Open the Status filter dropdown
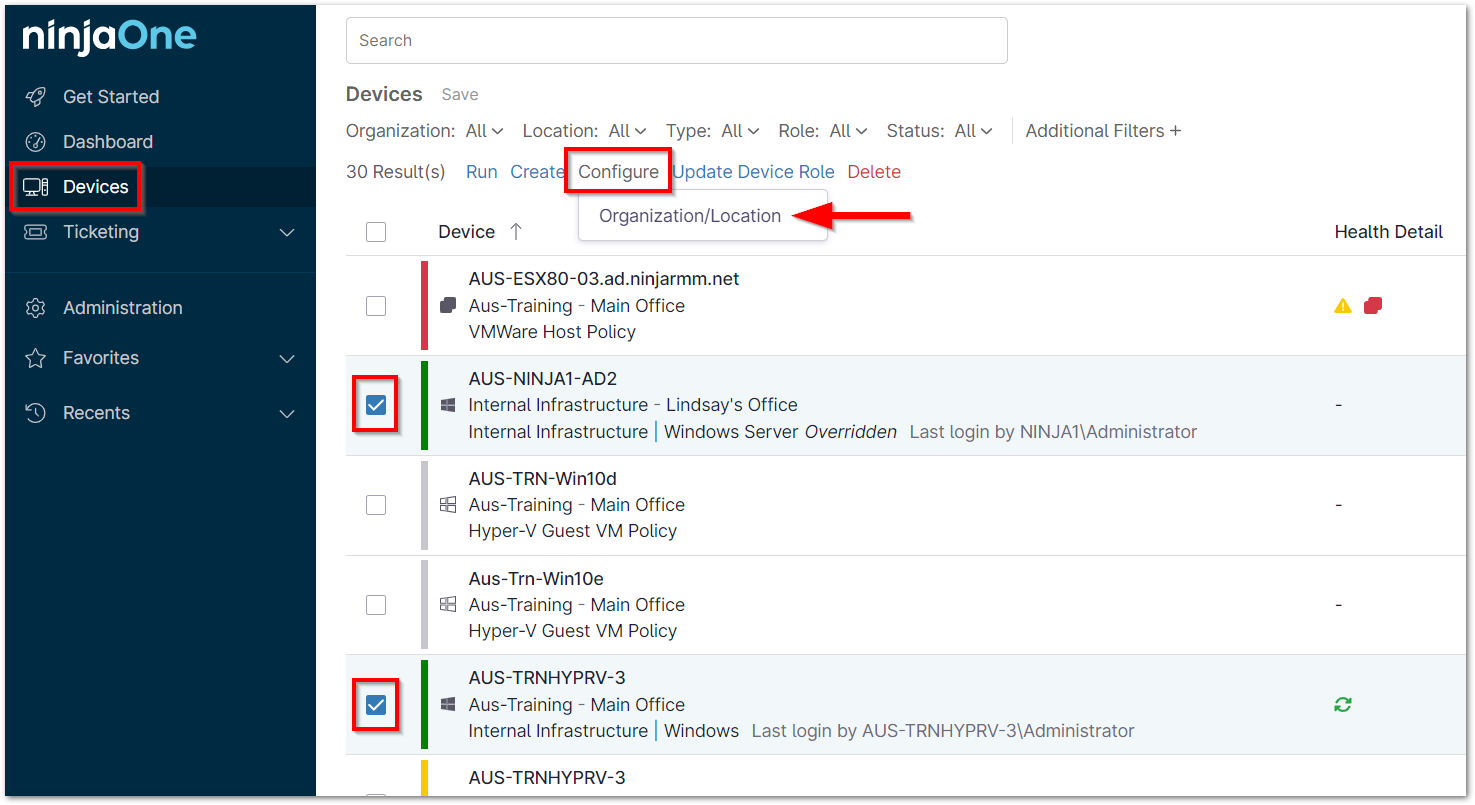This screenshot has width=1475, height=805. [x=972, y=130]
